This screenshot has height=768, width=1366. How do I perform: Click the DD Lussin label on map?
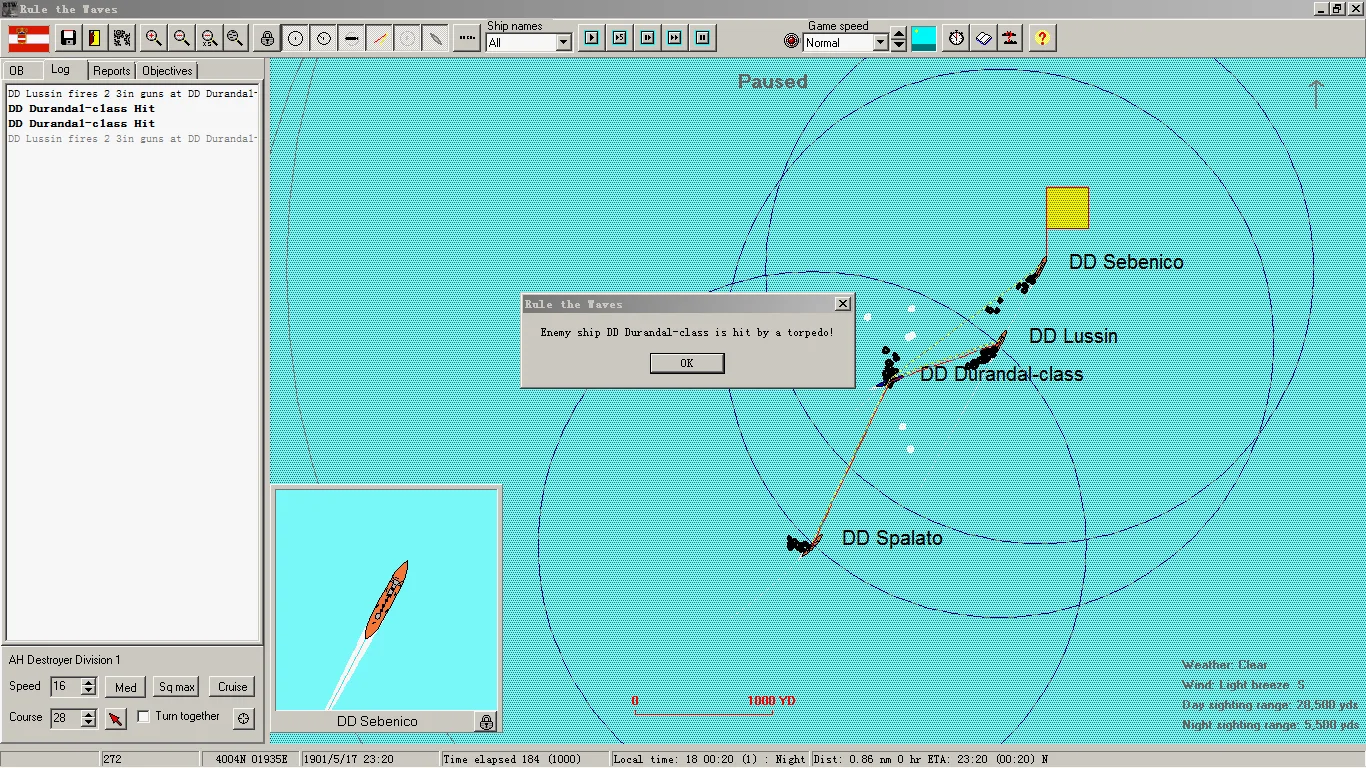coord(1073,336)
